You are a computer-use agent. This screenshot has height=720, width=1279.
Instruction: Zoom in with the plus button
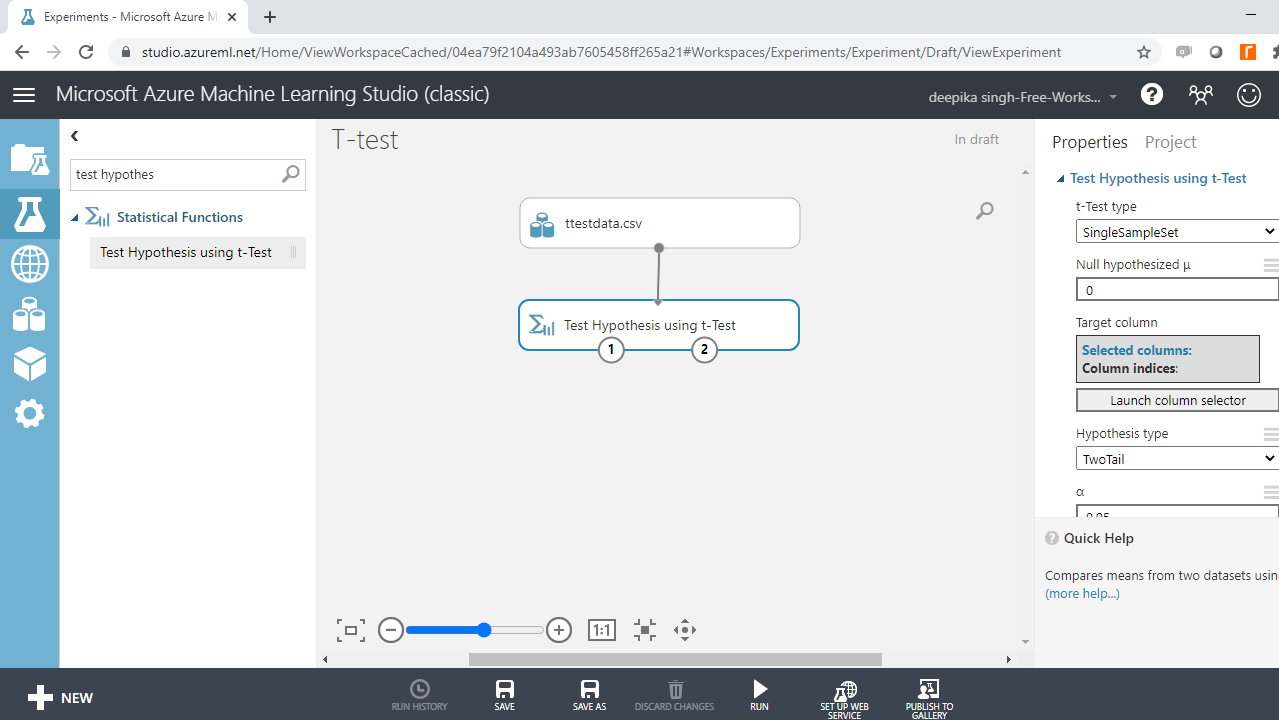559,630
